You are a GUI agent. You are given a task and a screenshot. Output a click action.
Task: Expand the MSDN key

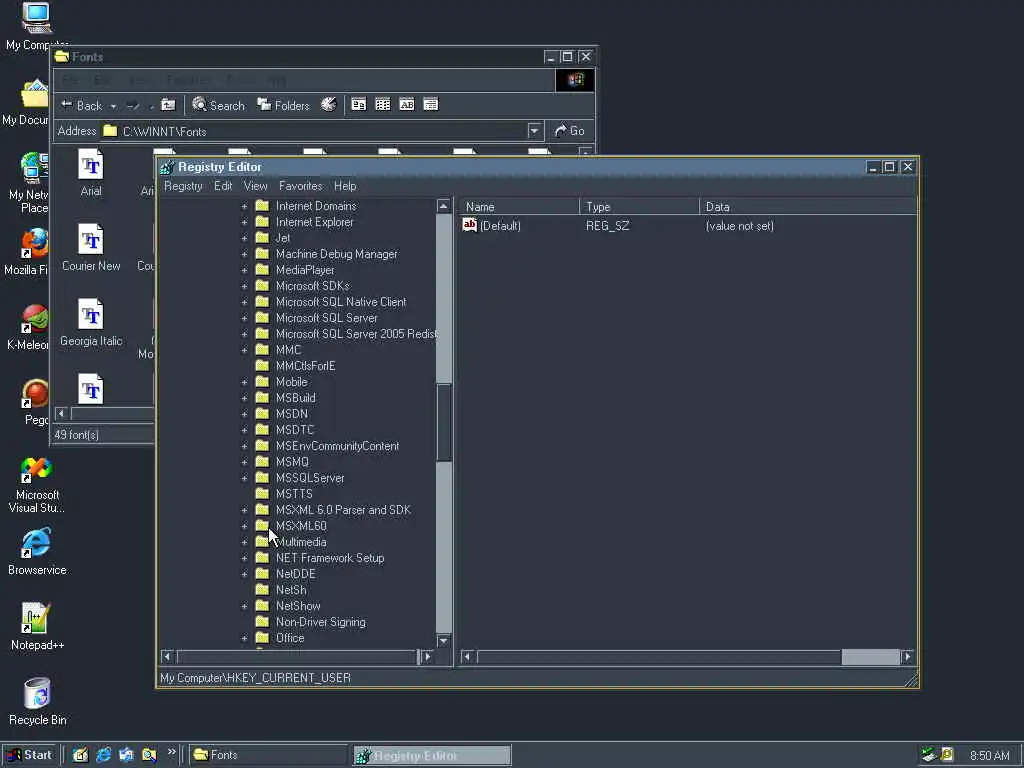pyautogui.click(x=244, y=414)
